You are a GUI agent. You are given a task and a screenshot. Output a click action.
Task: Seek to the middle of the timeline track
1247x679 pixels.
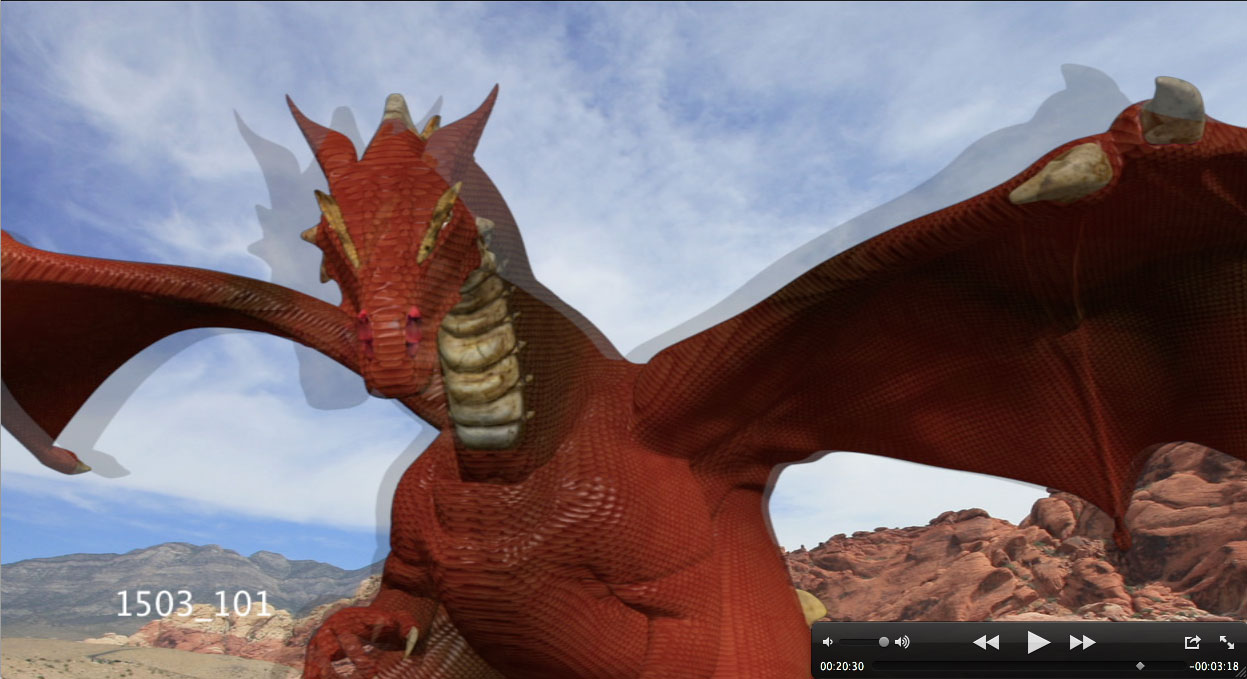(x=1028, y=665)
